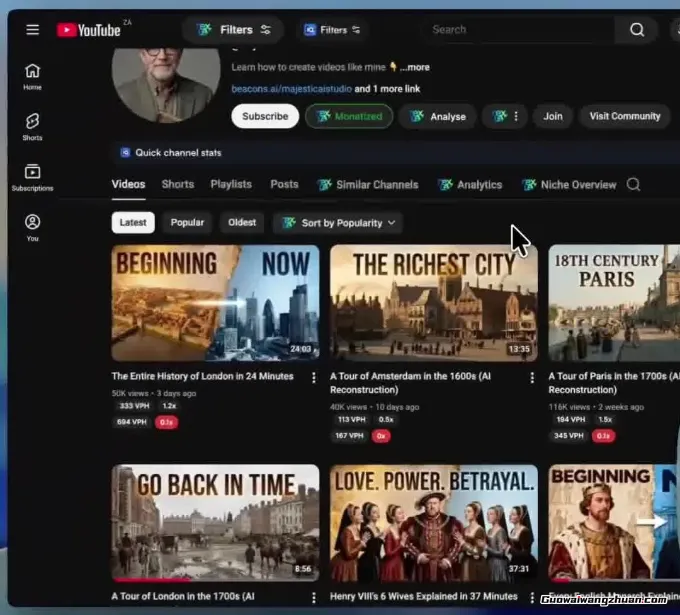Switch to the Playlists tab
The height and width of the screenshot is (615, 680).
coord(231,184)
